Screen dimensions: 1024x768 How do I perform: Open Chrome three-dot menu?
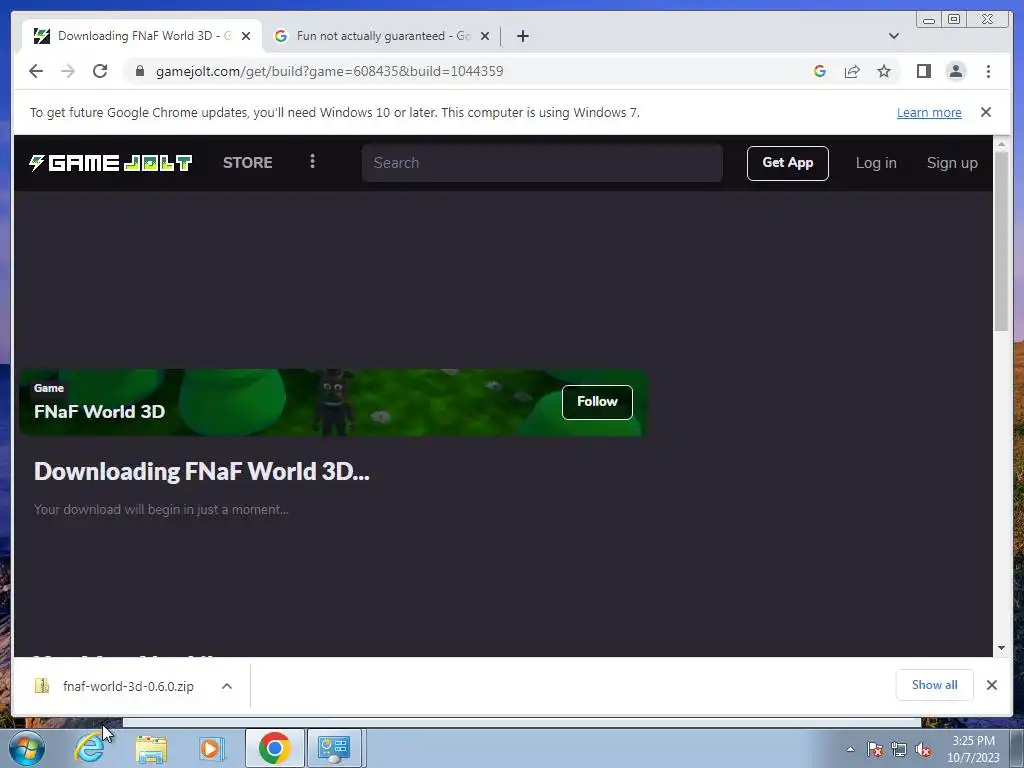pos(988,71)
